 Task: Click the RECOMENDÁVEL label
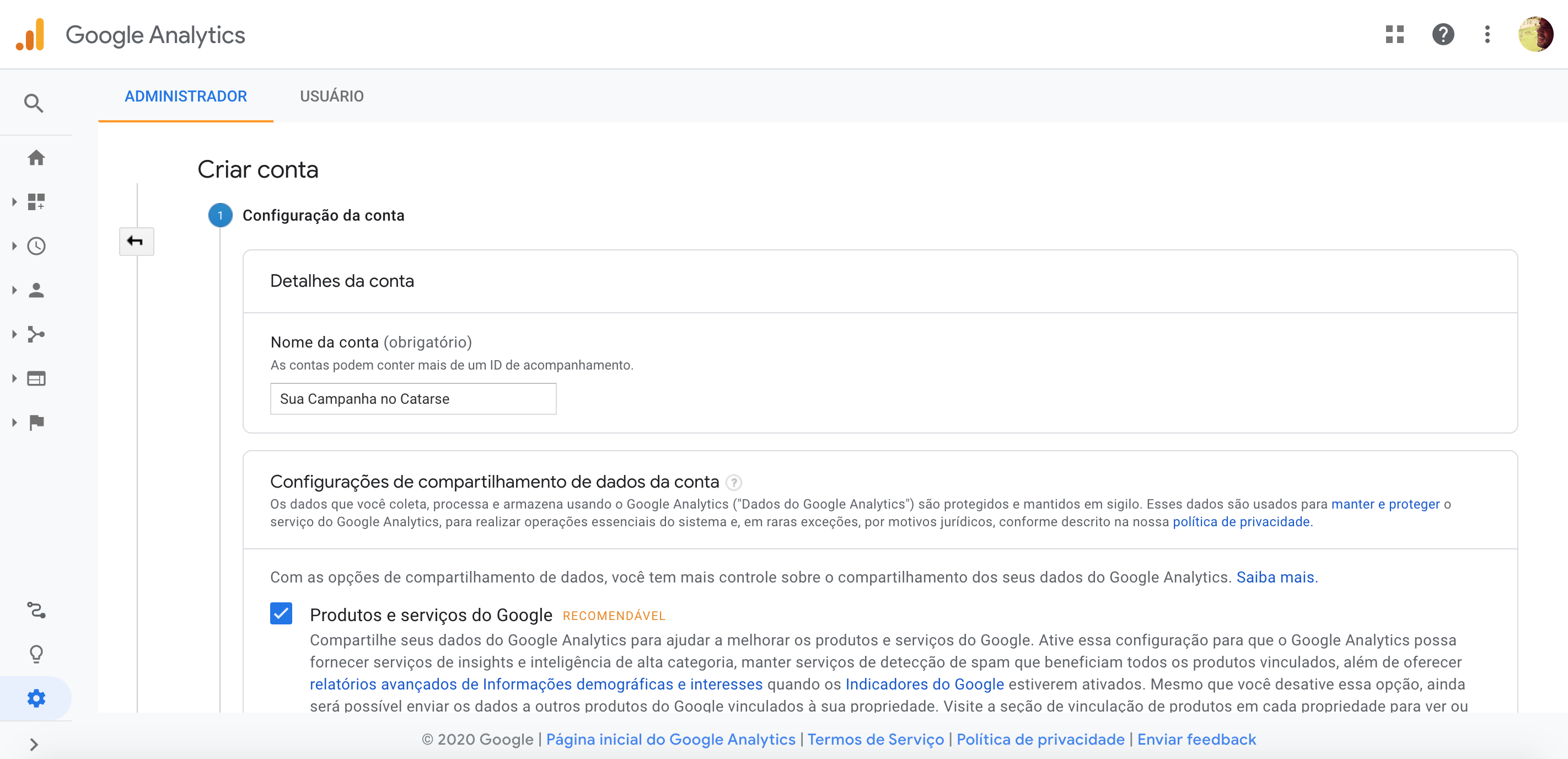(614, 616)
